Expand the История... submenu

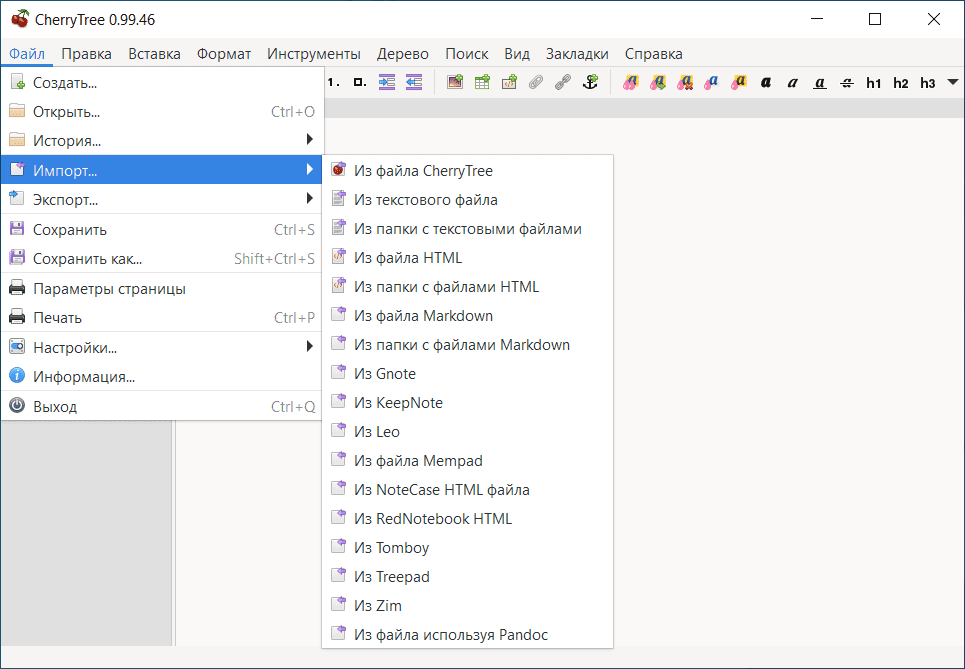point(161,140)
